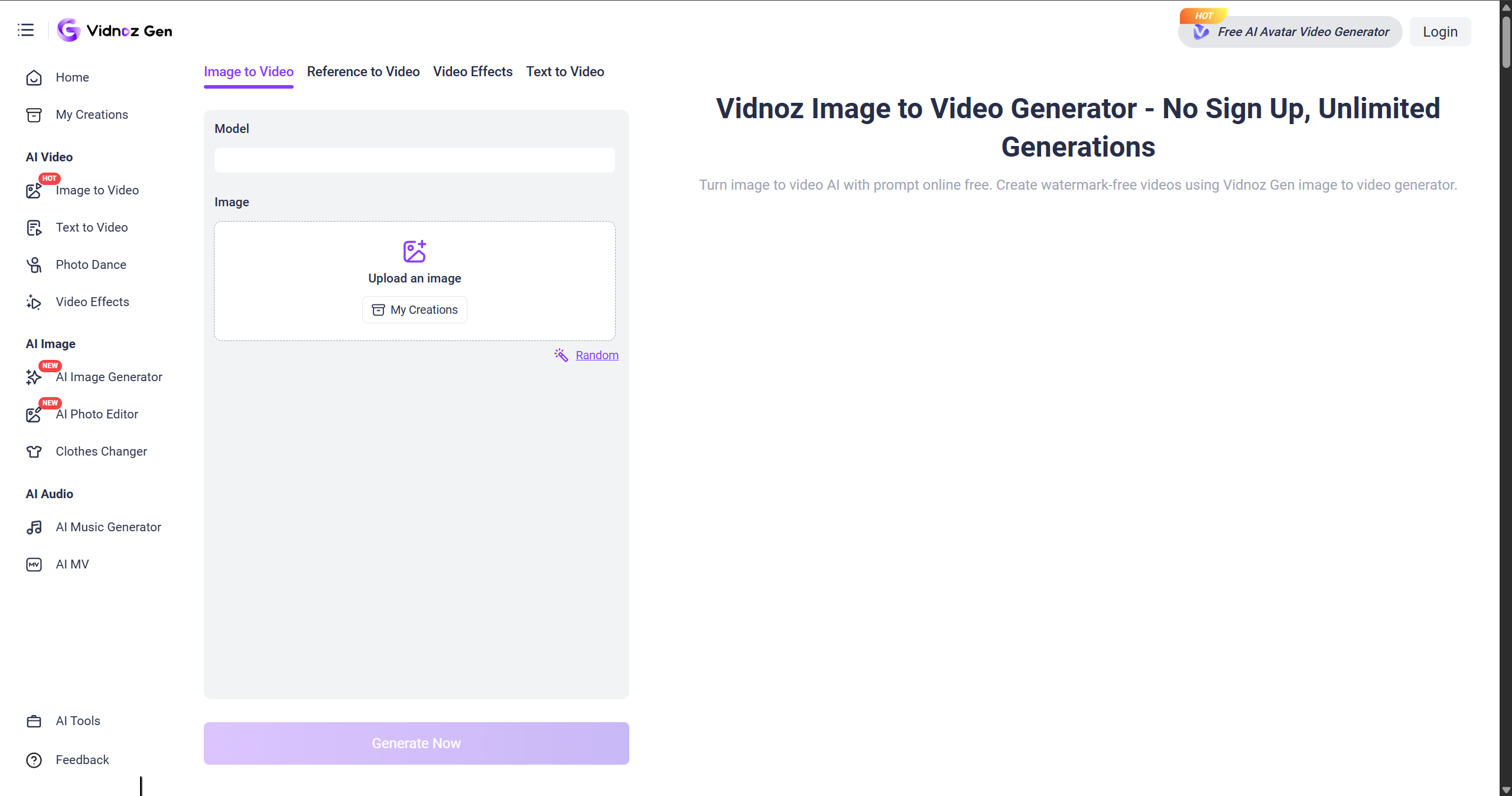This screenshot has width=1512, height=796.
Task: Click the page vertical scrollbar thumb
Action: (x=1506, y=41)
